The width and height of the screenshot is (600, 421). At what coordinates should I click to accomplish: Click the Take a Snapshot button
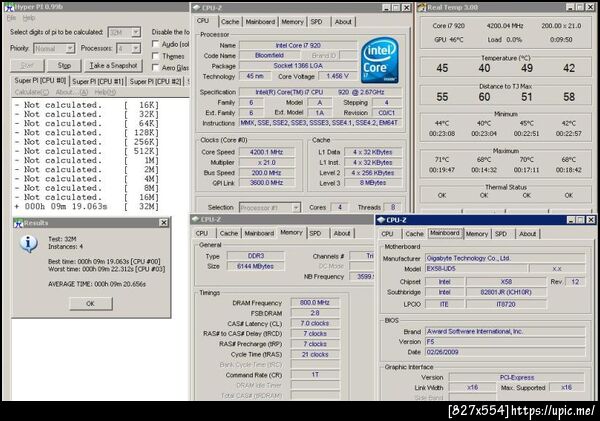click(x=113, y=65)
